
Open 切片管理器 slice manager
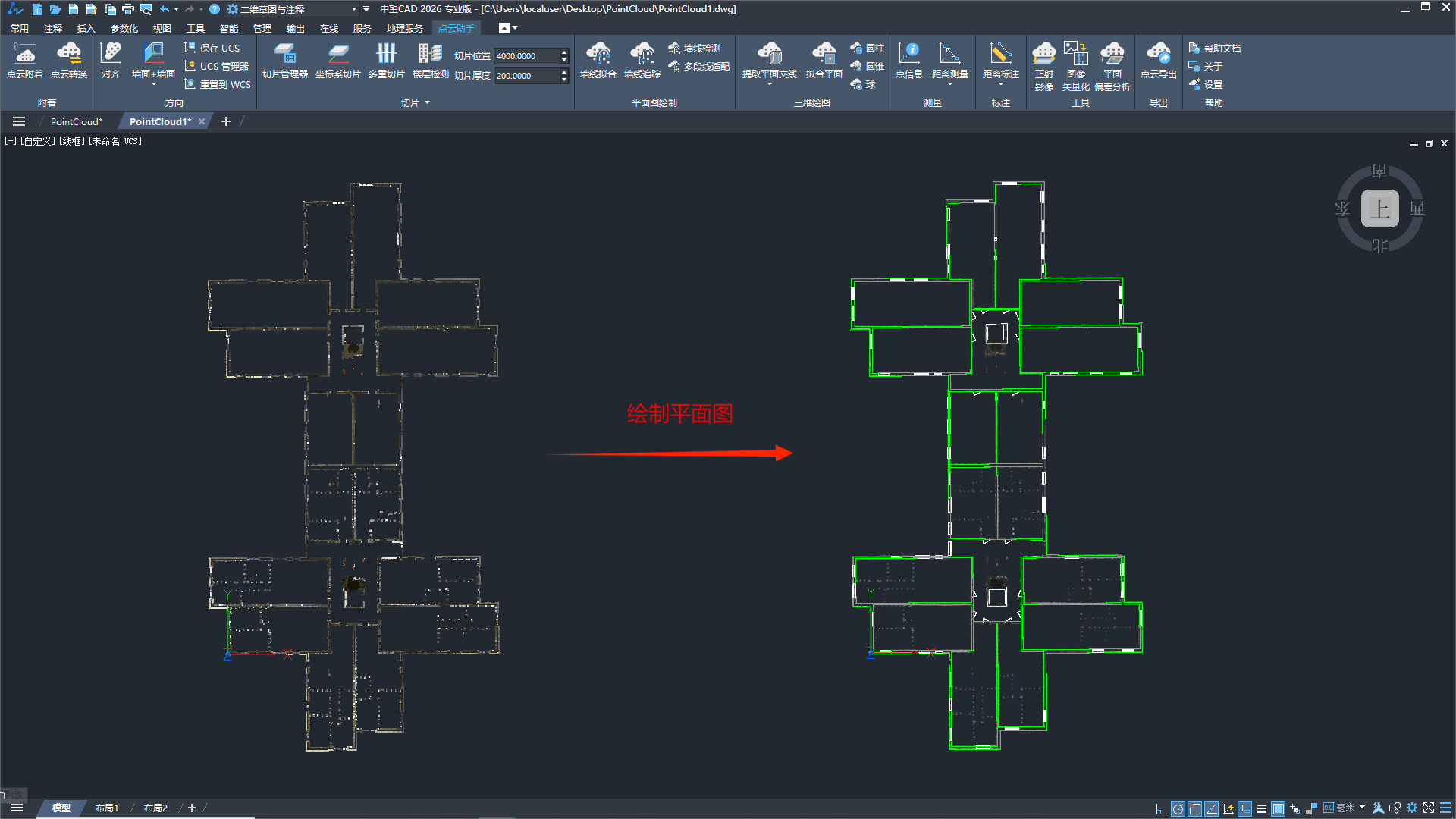[284, 61]
